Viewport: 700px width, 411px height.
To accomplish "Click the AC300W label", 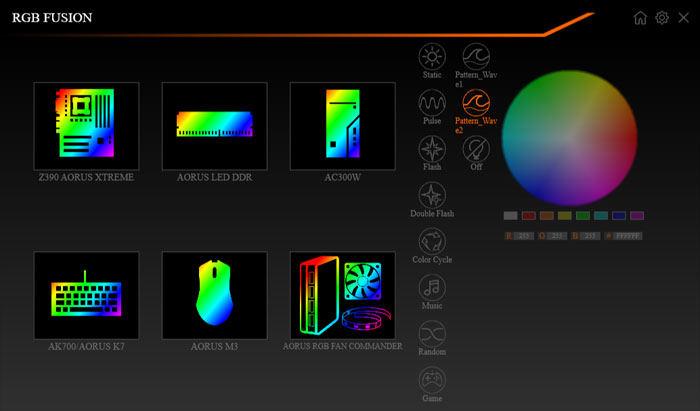I will [342, 177].
